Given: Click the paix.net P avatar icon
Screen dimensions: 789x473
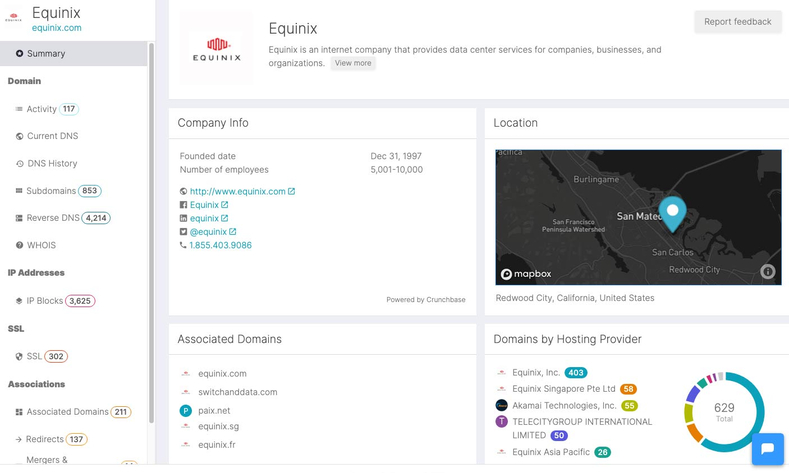Looking at the screenshot, I should coord(186,411).
